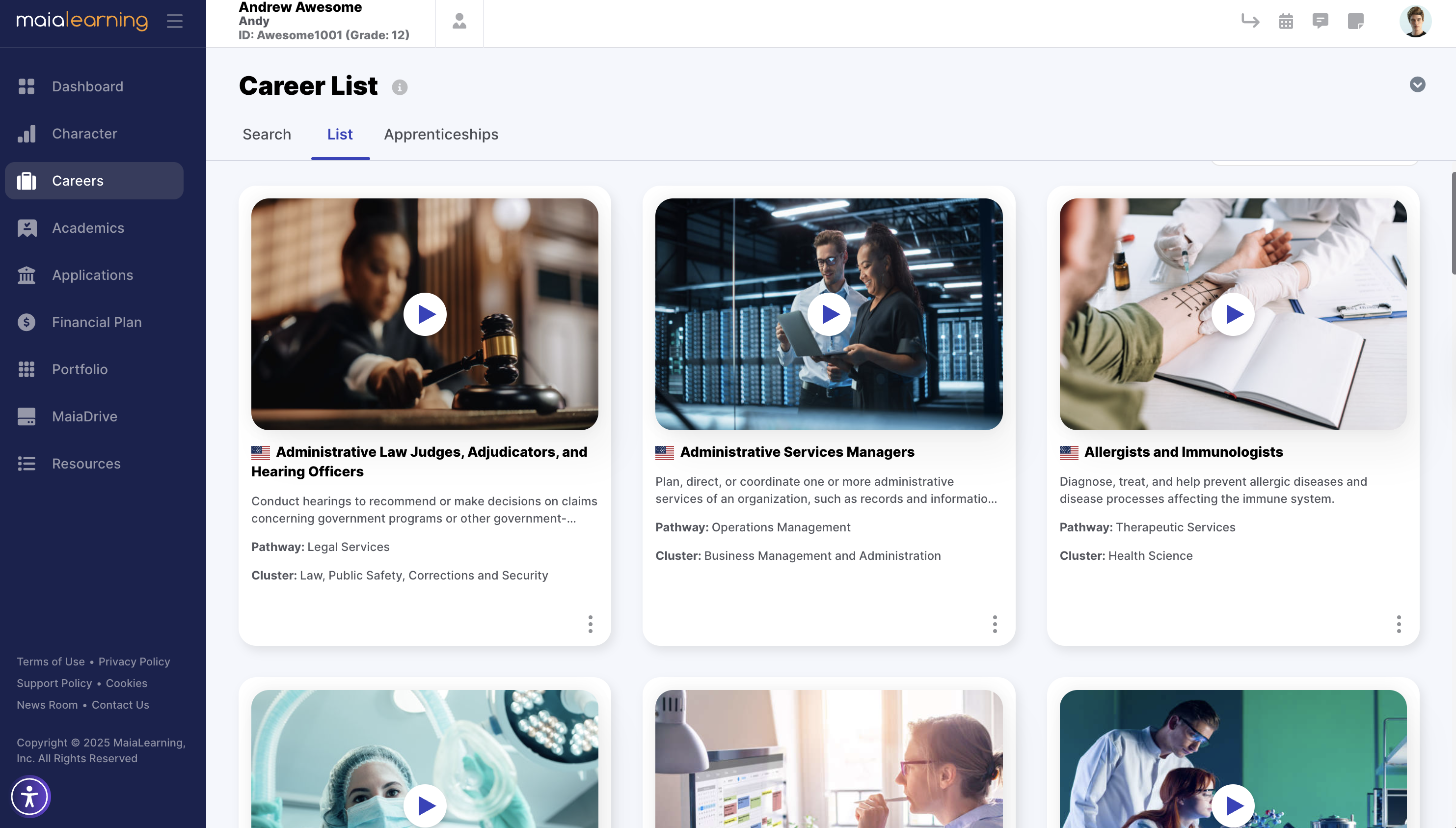Select the List tab
This screenshot has height=828, width=1456.
tap(340, 134)
